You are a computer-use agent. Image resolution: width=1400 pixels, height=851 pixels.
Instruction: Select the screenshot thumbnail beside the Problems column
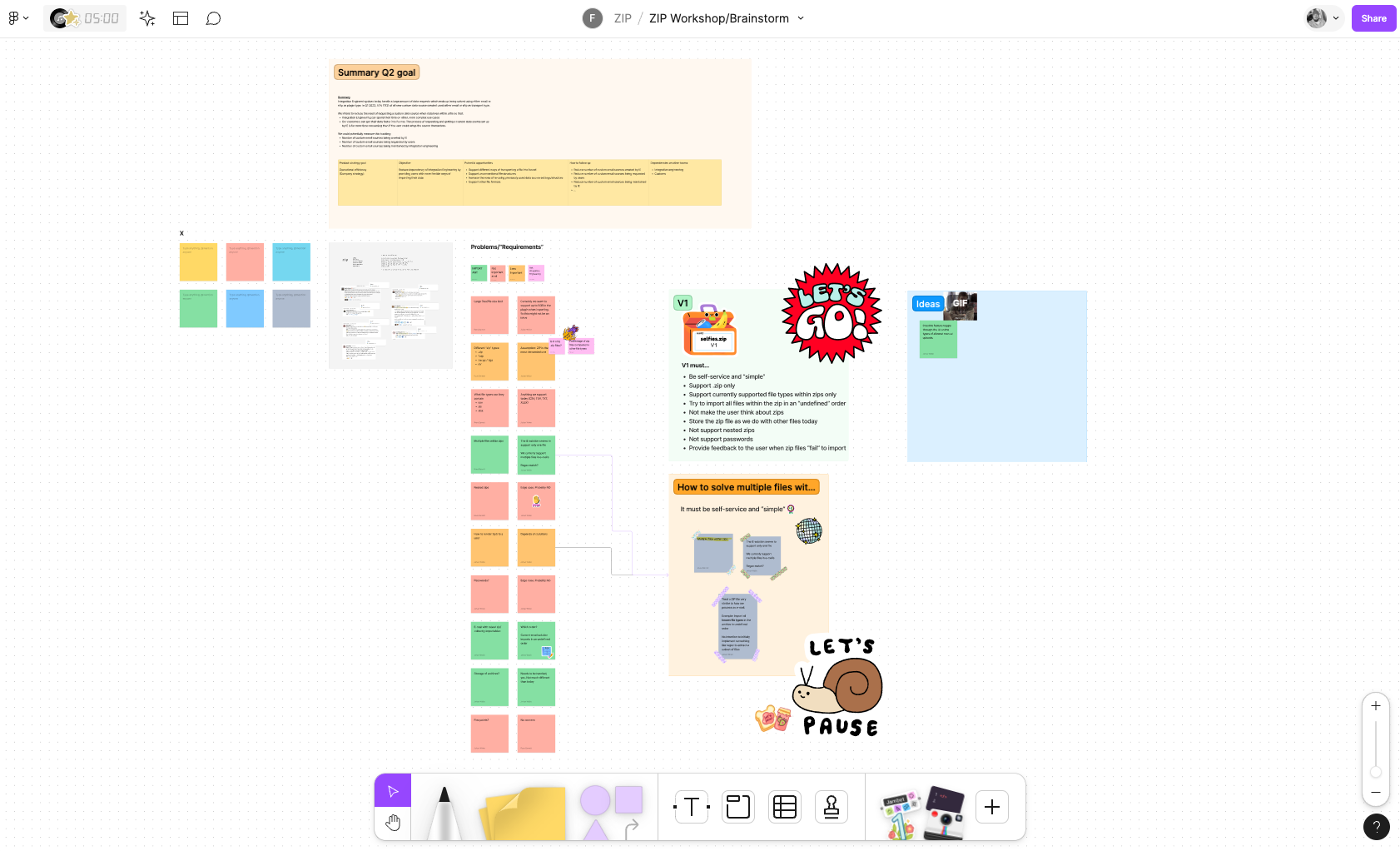(390, 306)
